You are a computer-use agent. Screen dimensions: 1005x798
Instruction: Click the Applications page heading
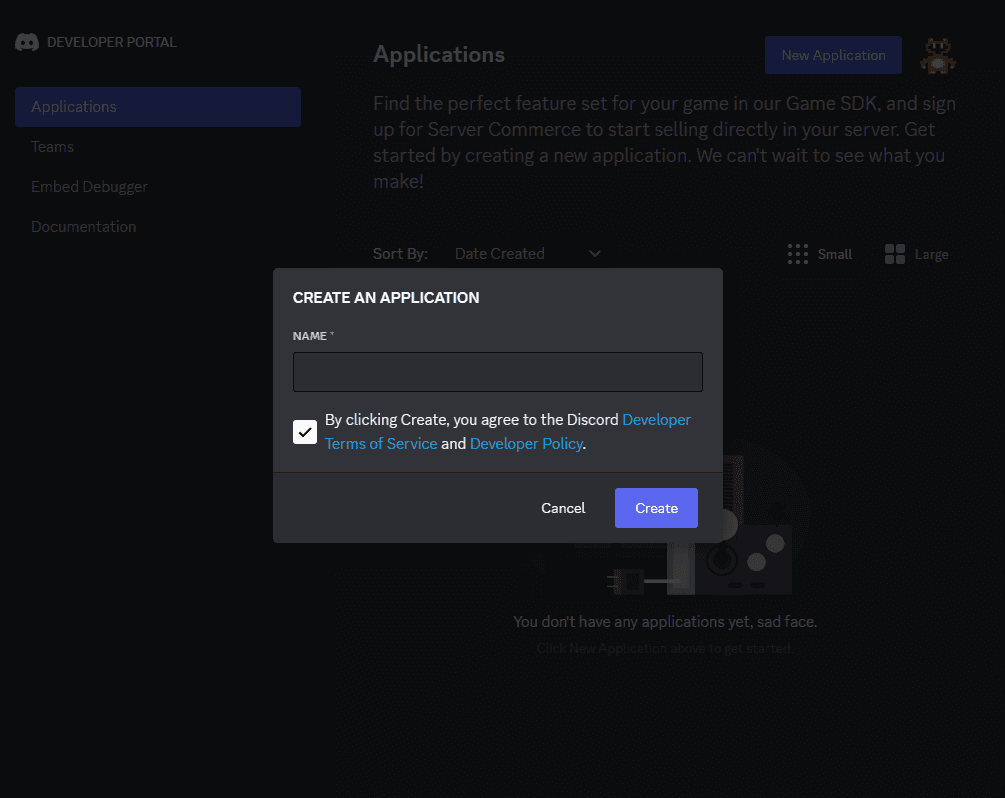[439, 54]
